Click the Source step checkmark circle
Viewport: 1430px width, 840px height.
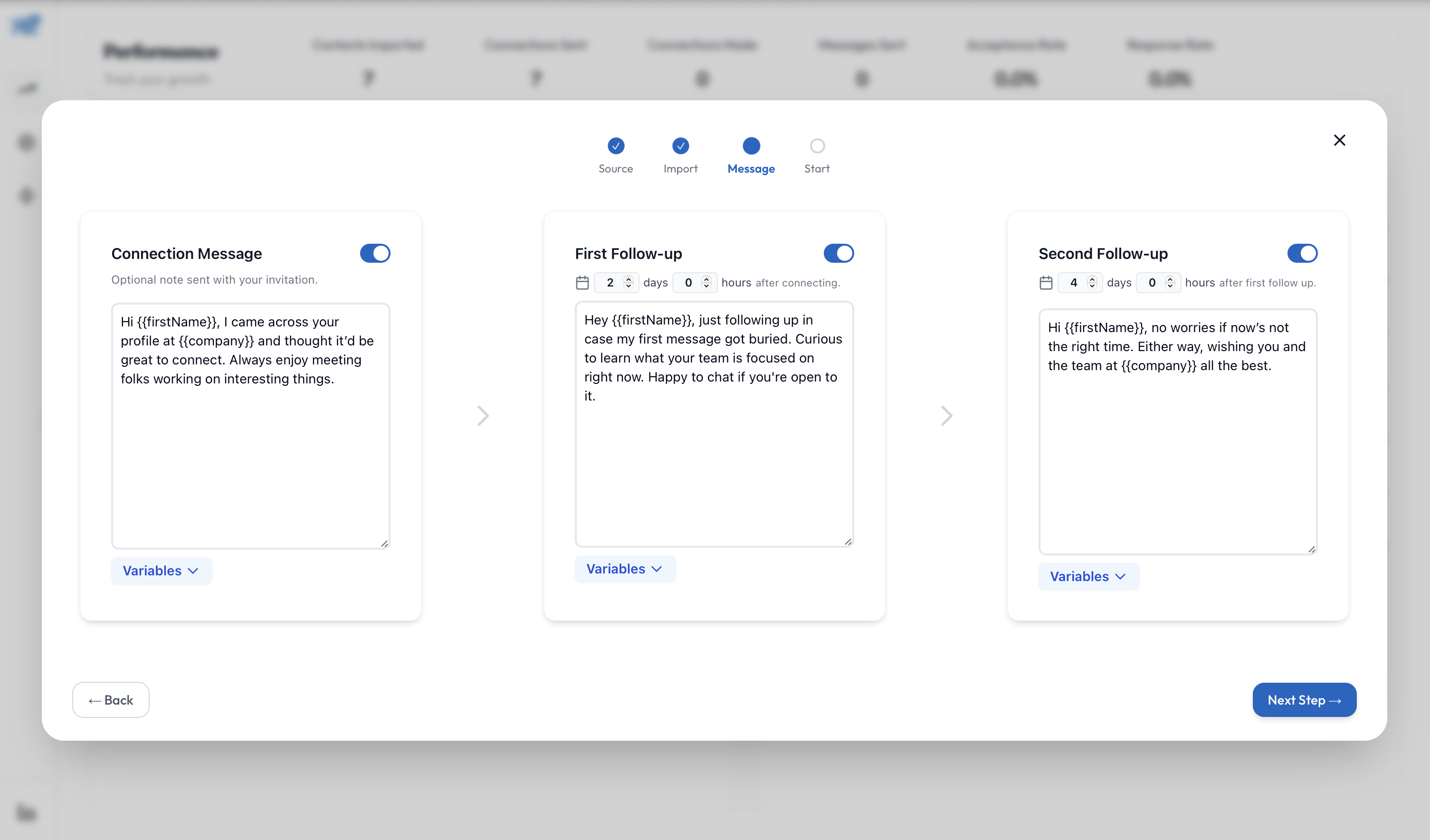pos(616,146)
